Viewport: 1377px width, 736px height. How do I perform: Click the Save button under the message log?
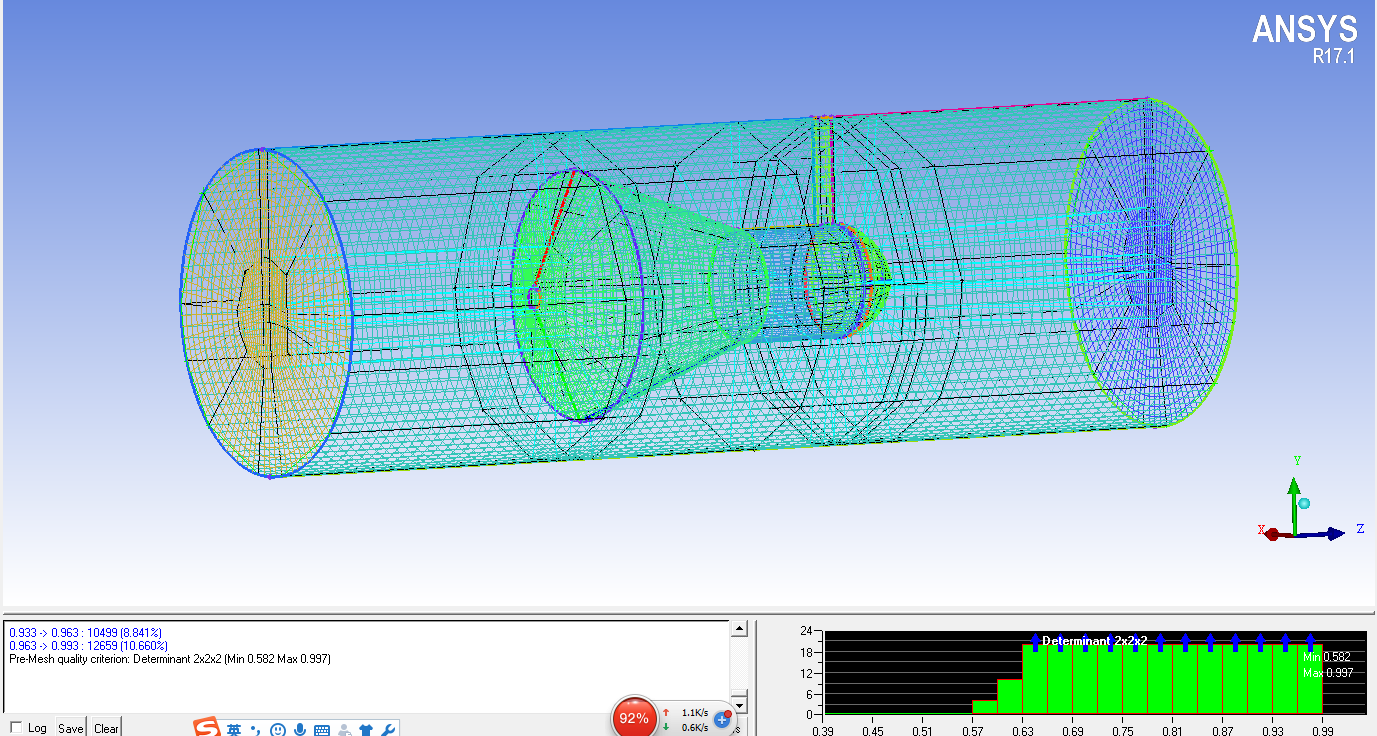[x=70, y=728]
